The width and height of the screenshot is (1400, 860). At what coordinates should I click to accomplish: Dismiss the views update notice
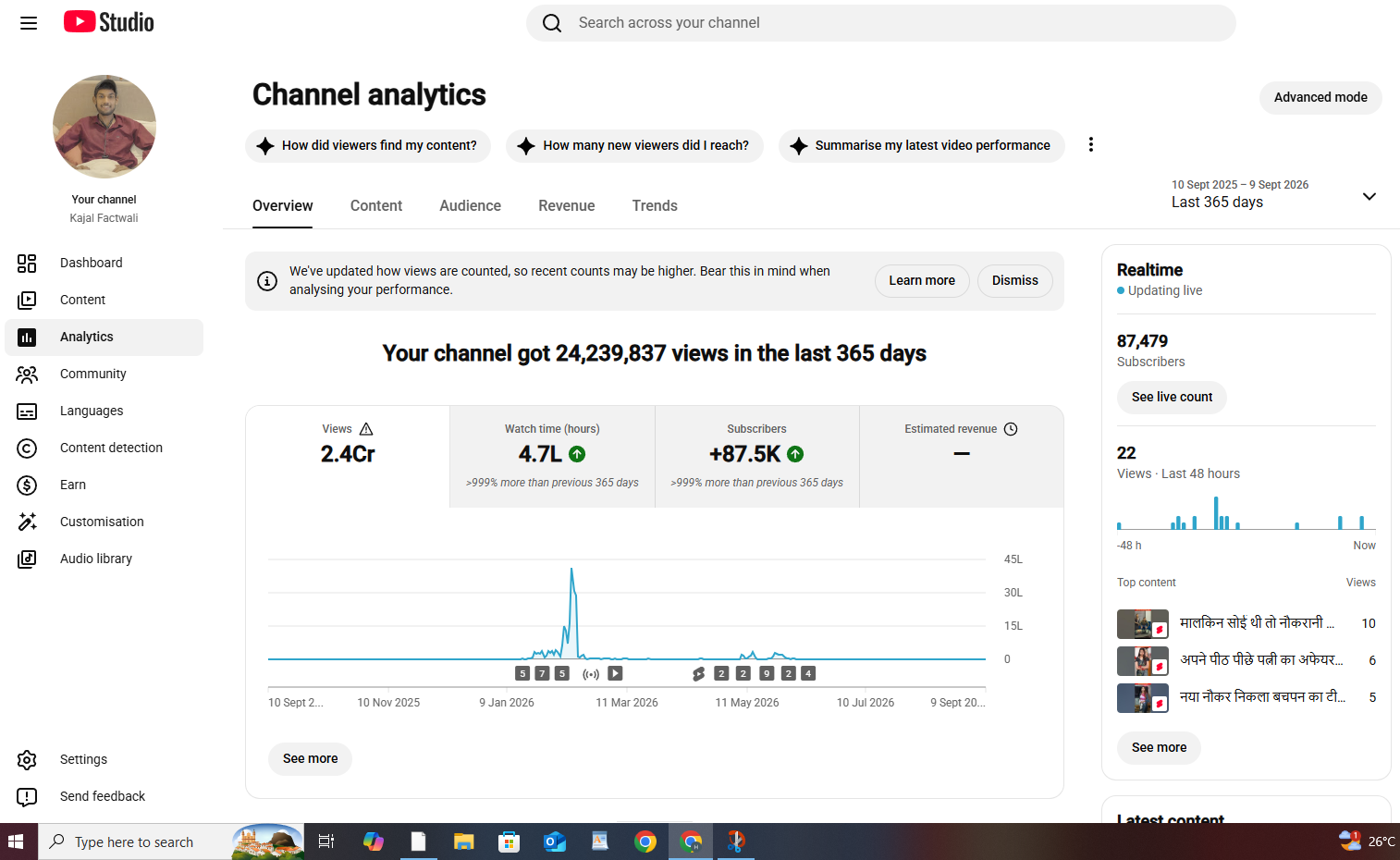click(x=1015, y=280)
